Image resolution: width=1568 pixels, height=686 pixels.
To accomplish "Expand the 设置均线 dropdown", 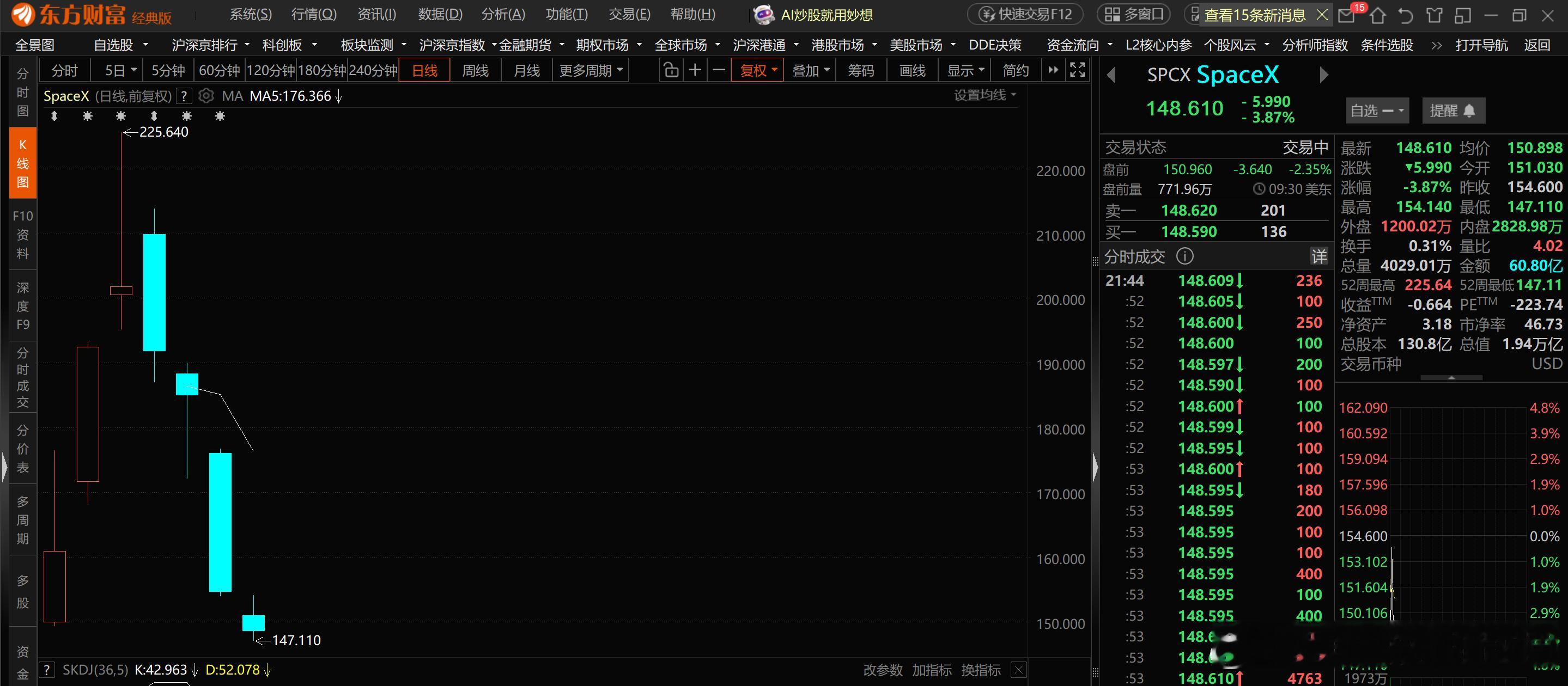I will click(x=985, y=95).
